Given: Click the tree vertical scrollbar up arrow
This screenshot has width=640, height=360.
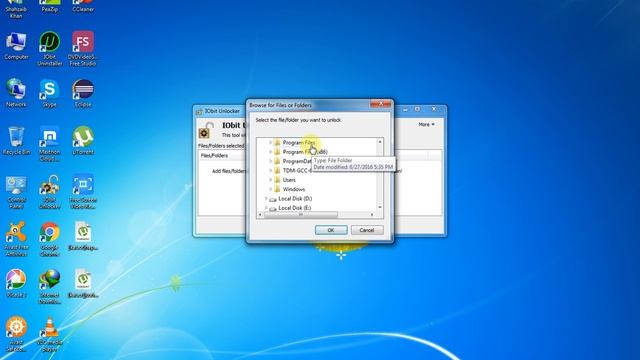Looking at the screenshot, I should [380, 142].
